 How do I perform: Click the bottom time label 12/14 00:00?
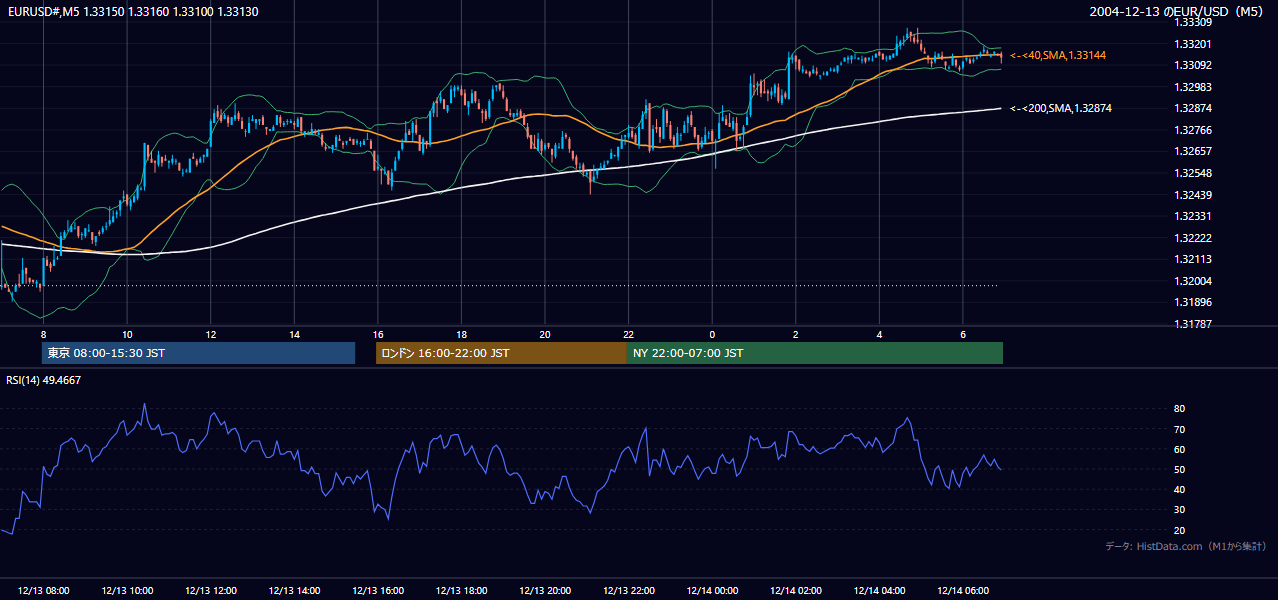click(x=712, y=591)
